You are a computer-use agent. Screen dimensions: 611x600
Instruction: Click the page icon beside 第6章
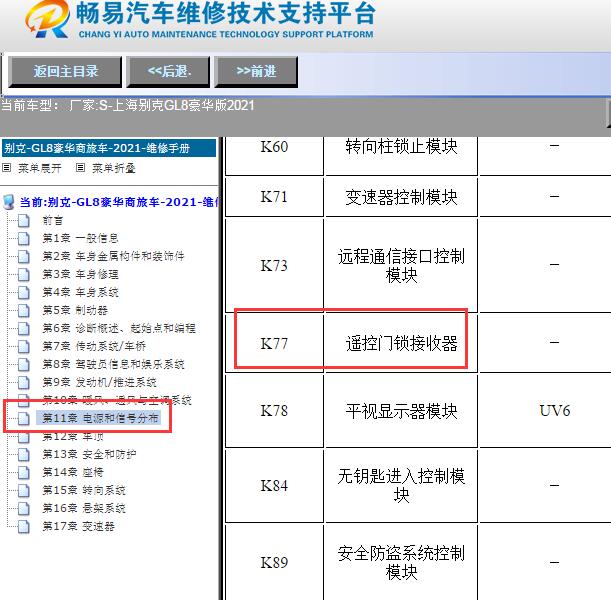(24, 328)
